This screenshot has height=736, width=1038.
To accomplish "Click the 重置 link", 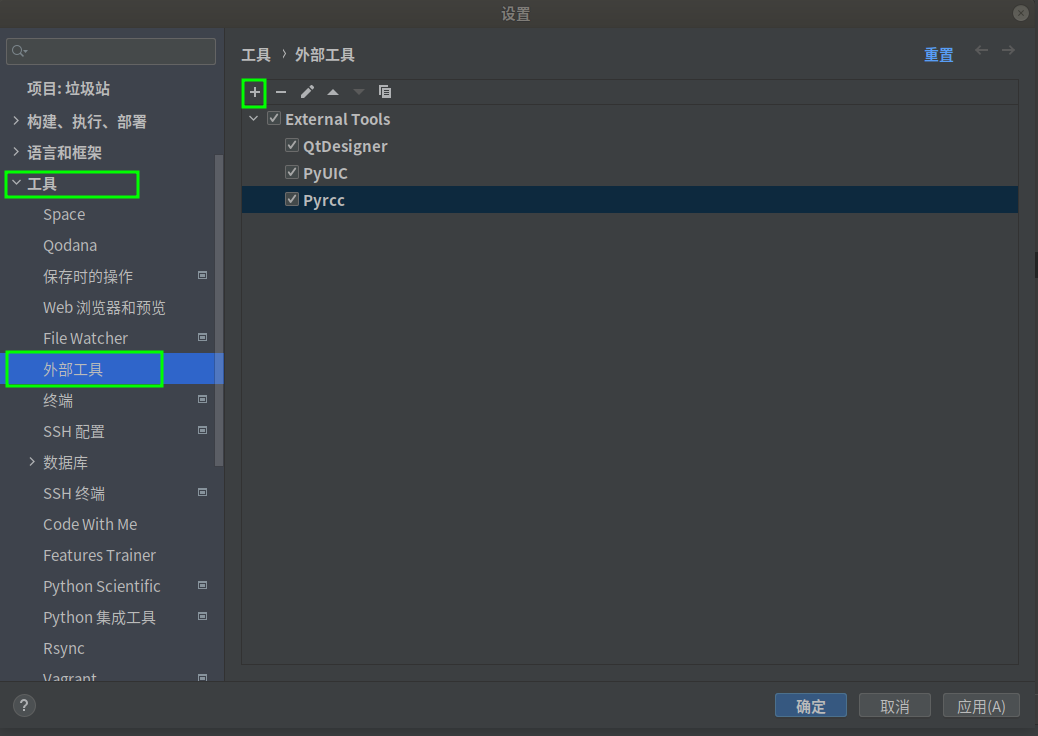I will tap(938, 55).
